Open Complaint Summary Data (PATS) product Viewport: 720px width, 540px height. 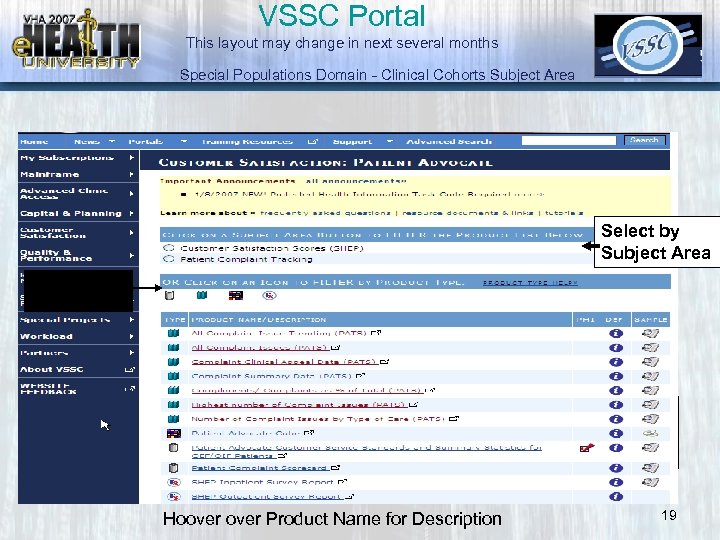point(271,376)
